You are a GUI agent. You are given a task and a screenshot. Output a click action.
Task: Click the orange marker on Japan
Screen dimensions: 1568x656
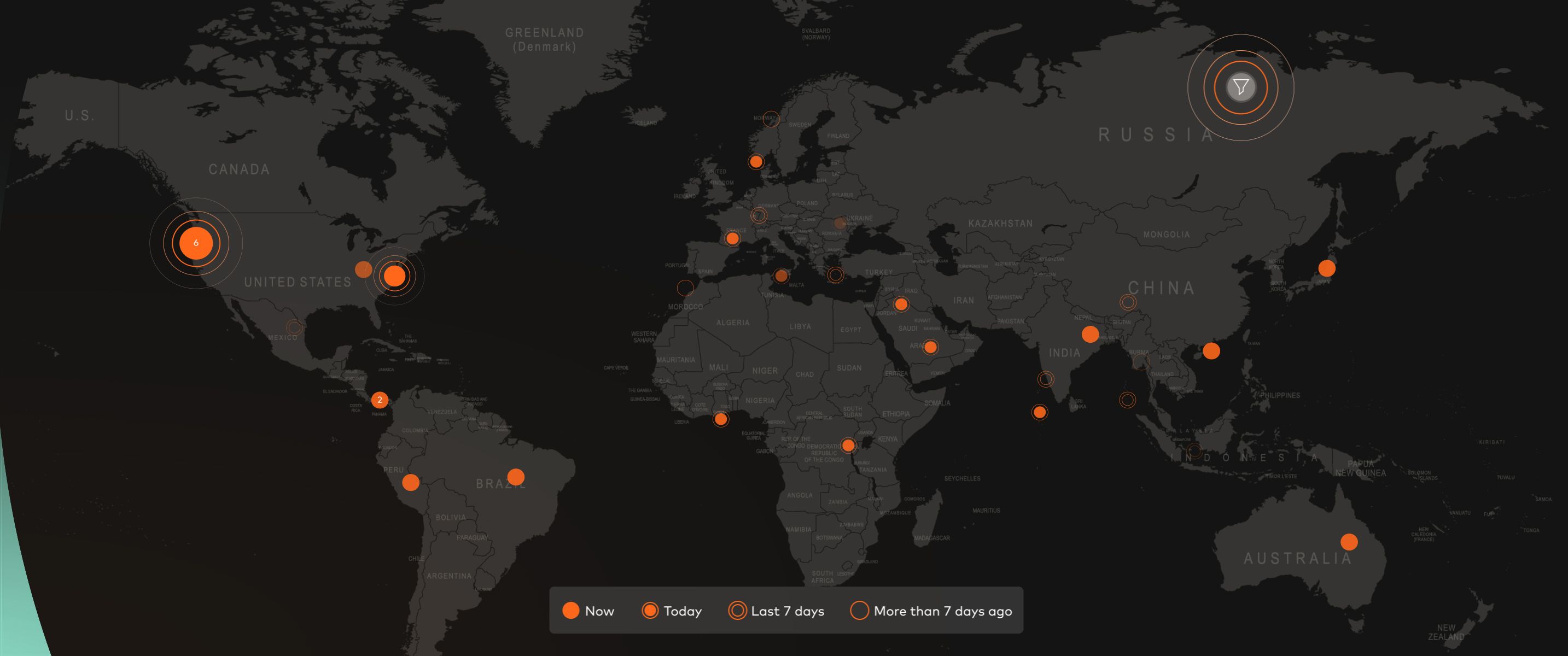1326,268
